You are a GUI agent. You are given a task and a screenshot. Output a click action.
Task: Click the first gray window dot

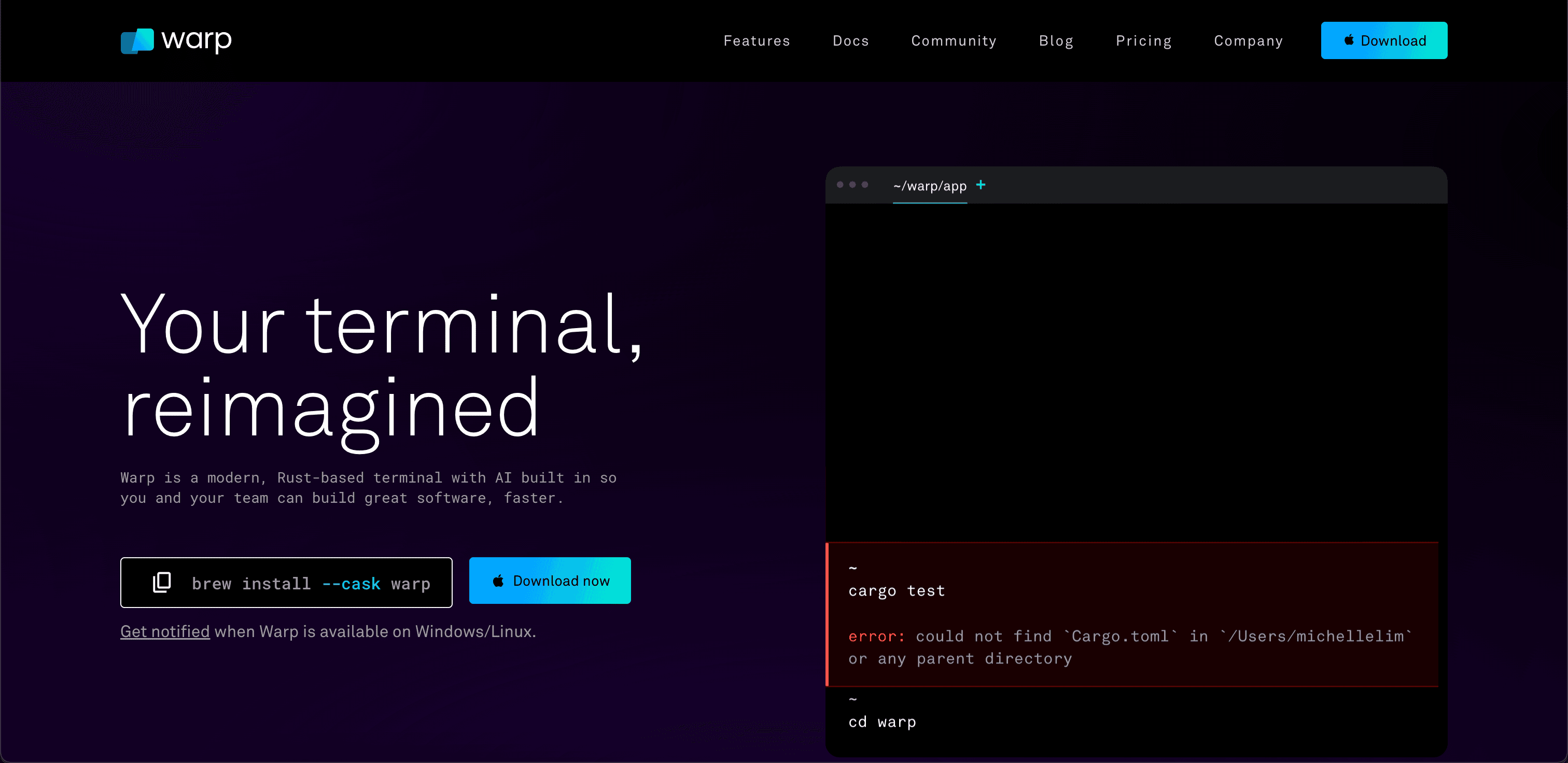[840, 185]
